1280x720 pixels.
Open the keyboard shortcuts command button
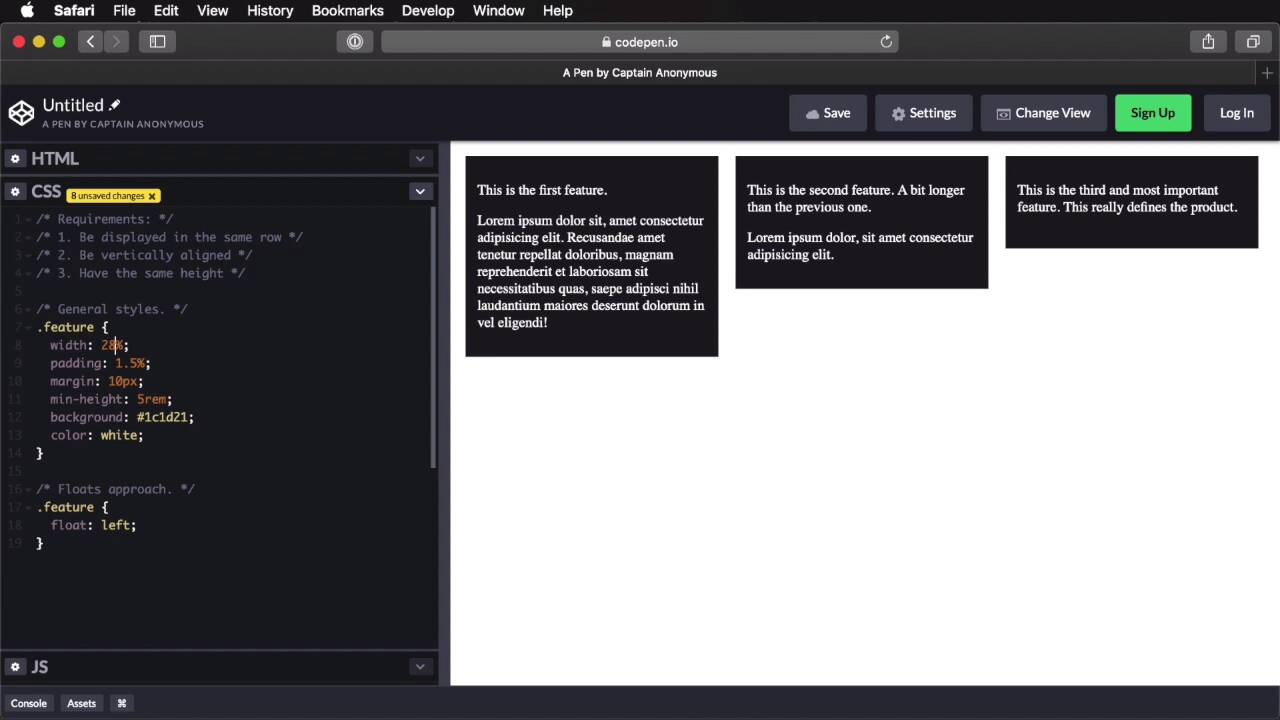click(122, 703)
